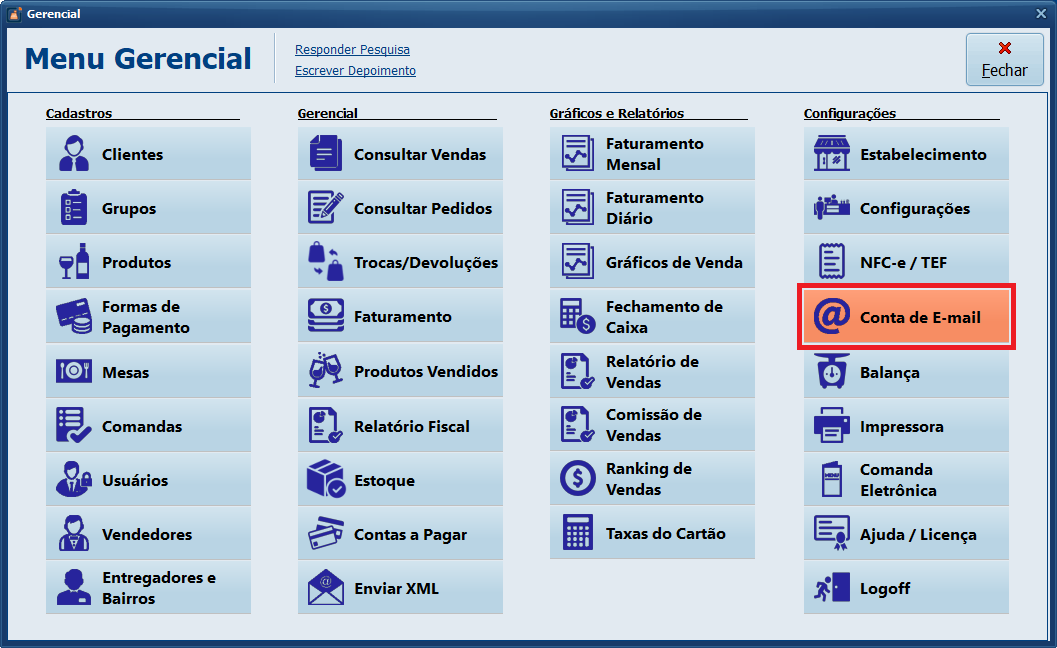Open Consultar Vendas
The image size is (1057, 648).
click(400, 154)
